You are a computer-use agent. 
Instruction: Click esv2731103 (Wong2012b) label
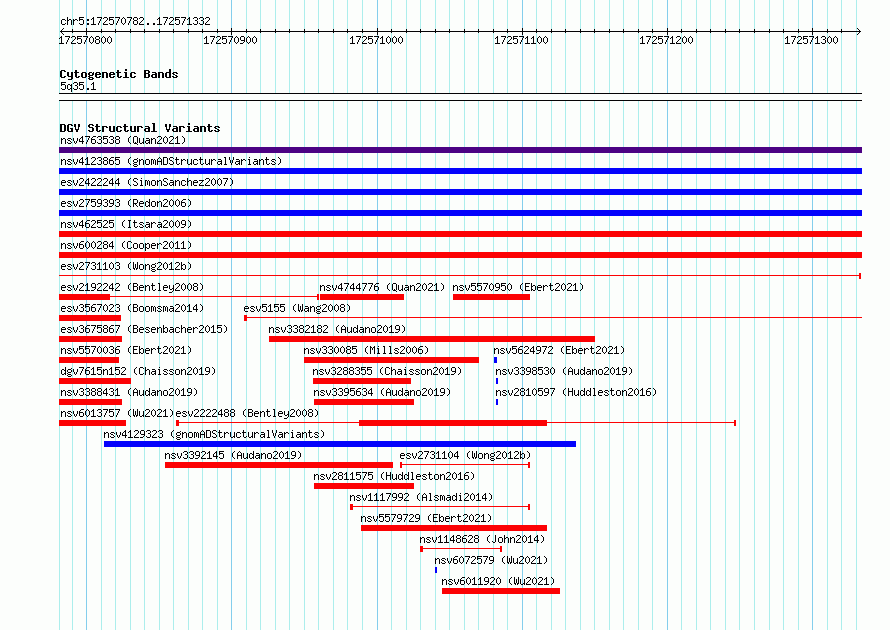click(x=126, y=266)
